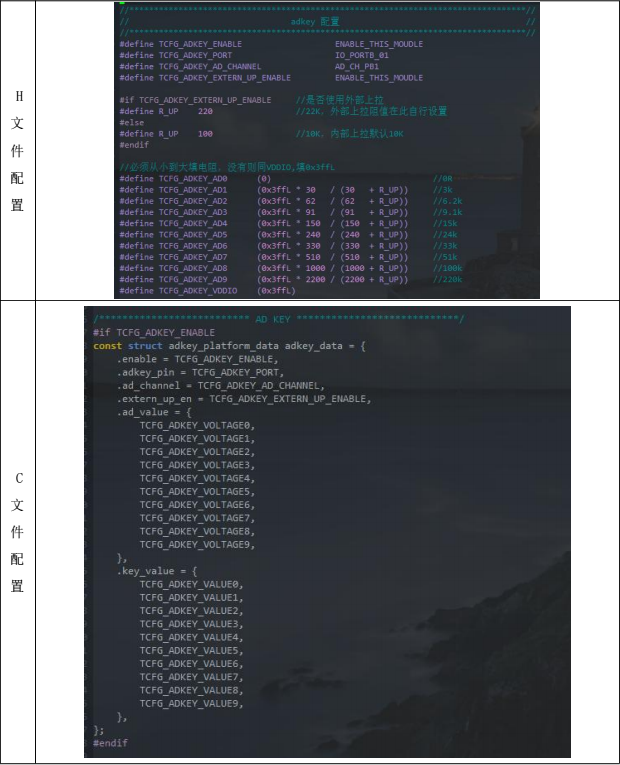620x765 pixels.
Task: Click the 'const struct adkey_platform_data' declaration
Action: click(x=229, y=346)
